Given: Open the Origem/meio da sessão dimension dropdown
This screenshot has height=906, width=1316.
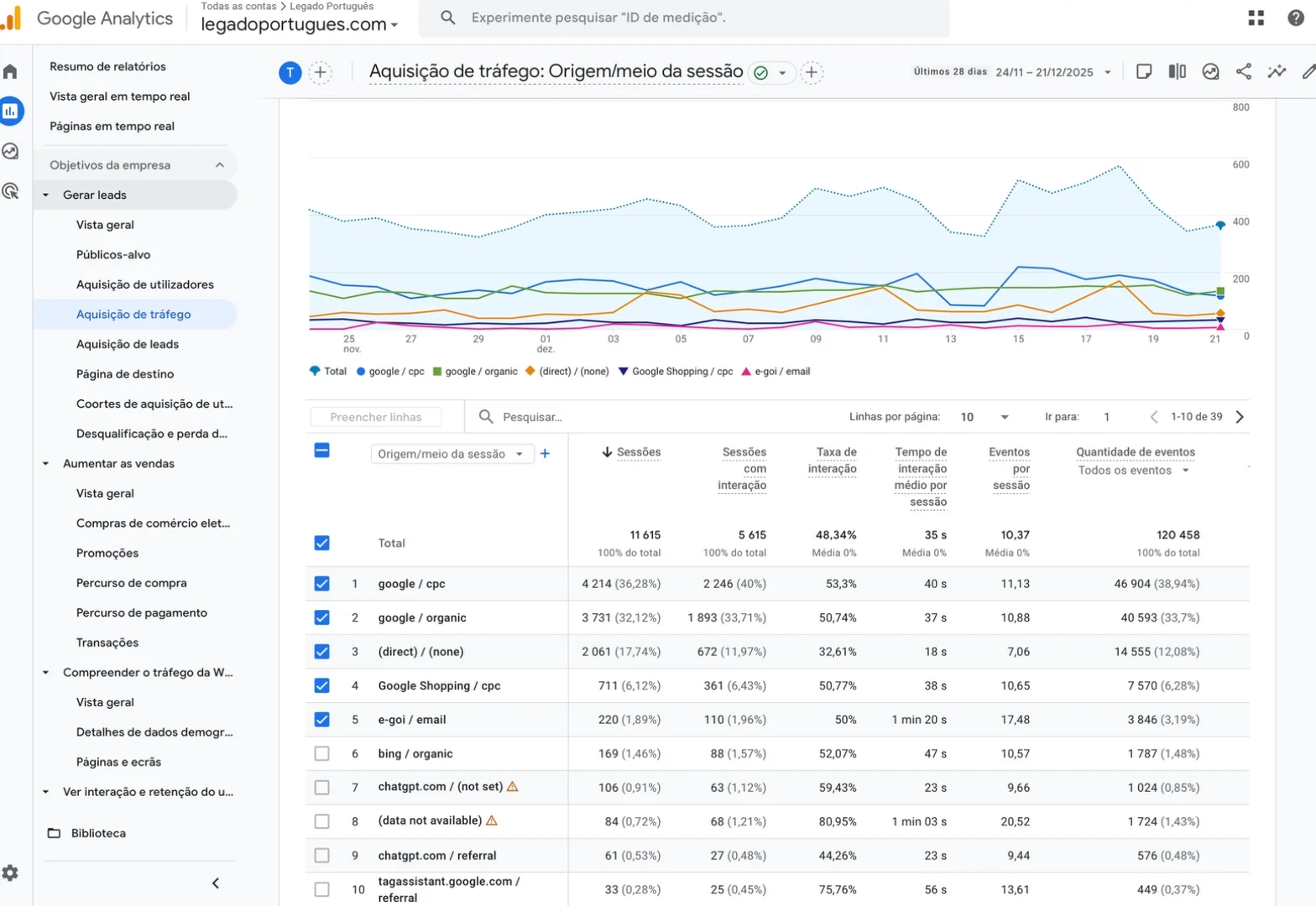Looking at the screenshot, I should click(x=452, y=454).
